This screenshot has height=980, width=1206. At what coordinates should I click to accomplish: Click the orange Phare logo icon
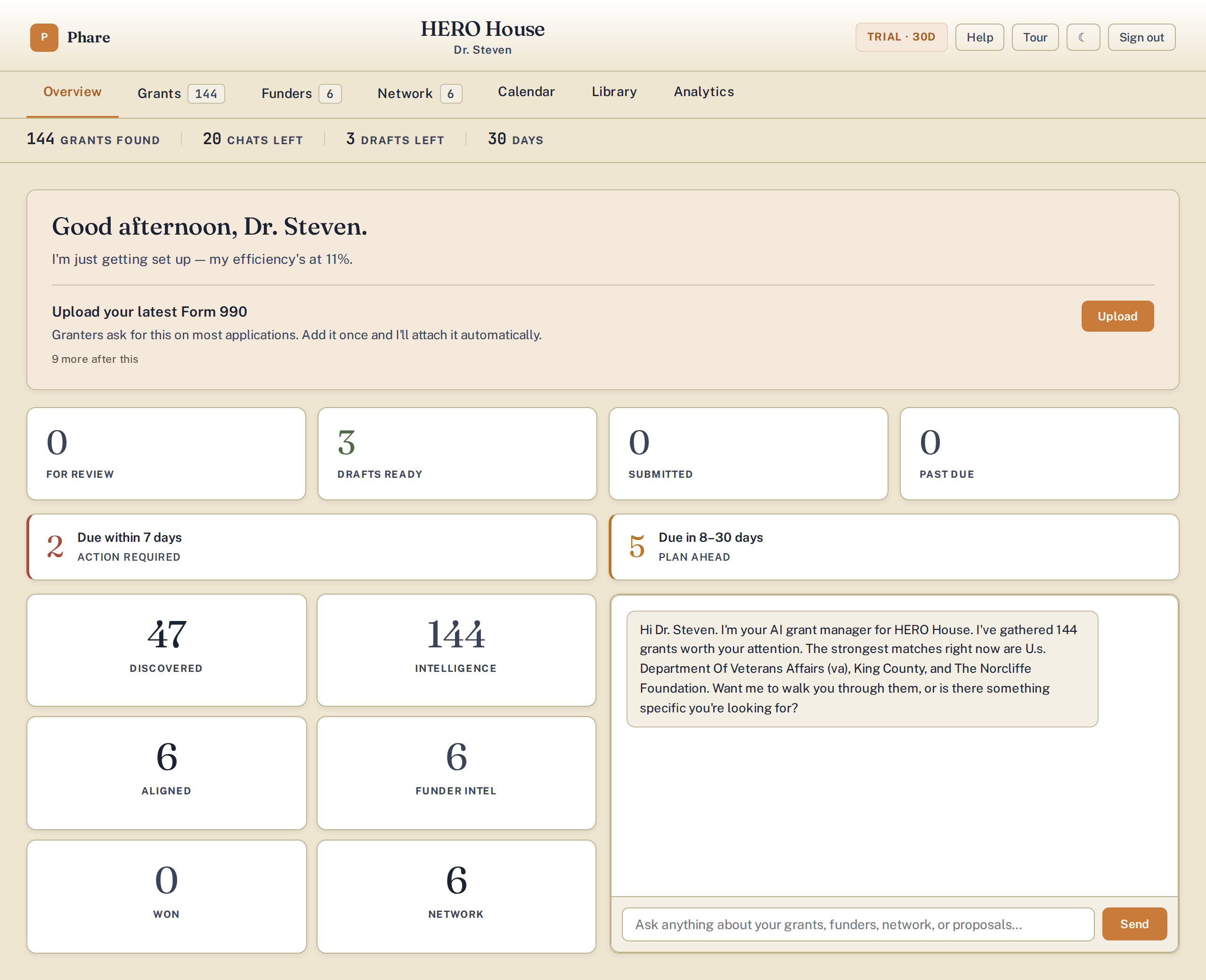click(x=44, y=37)
